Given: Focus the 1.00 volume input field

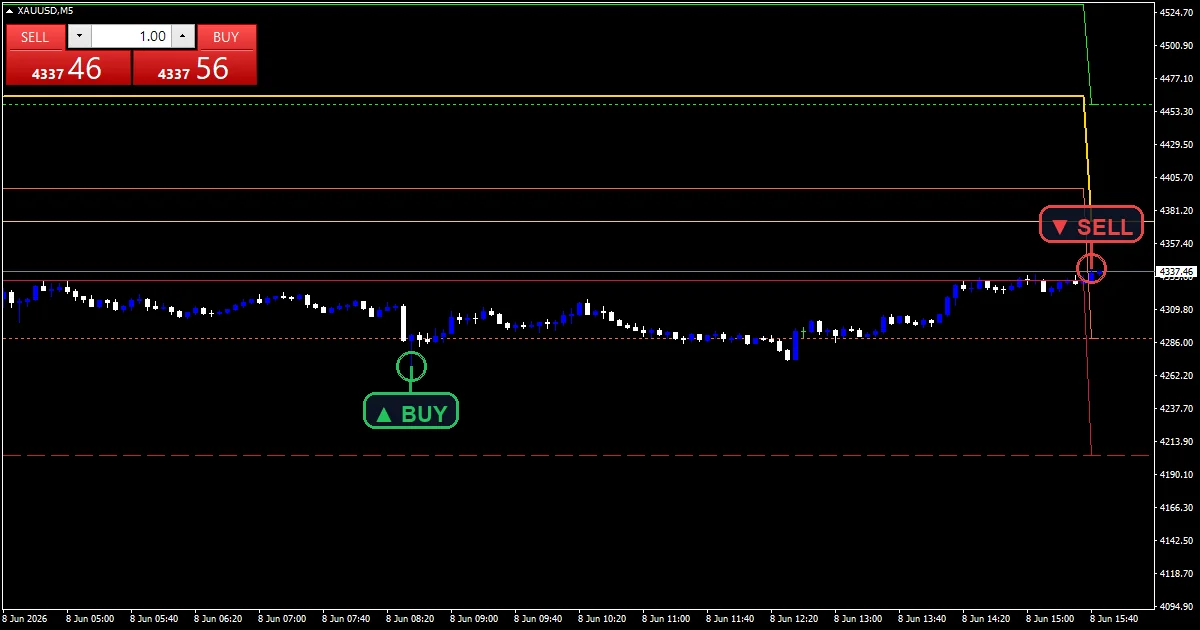Looking at the screenshot, I should coord(131,37).
